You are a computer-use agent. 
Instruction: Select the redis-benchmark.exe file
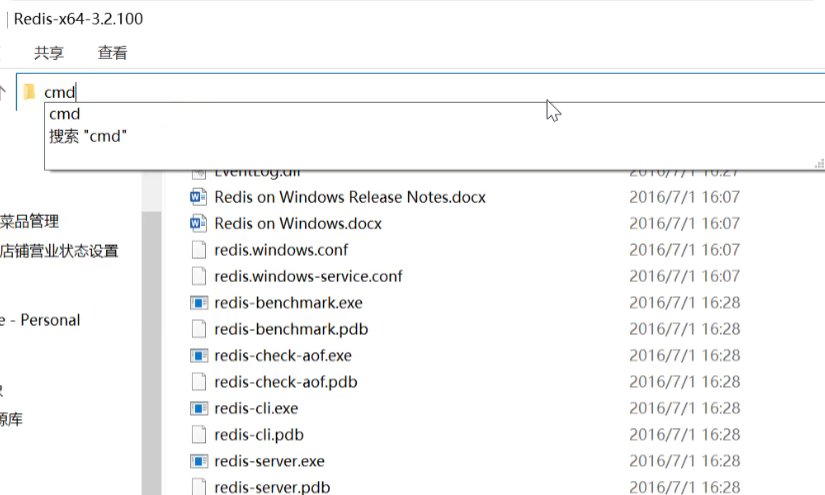tap(288, 303)
